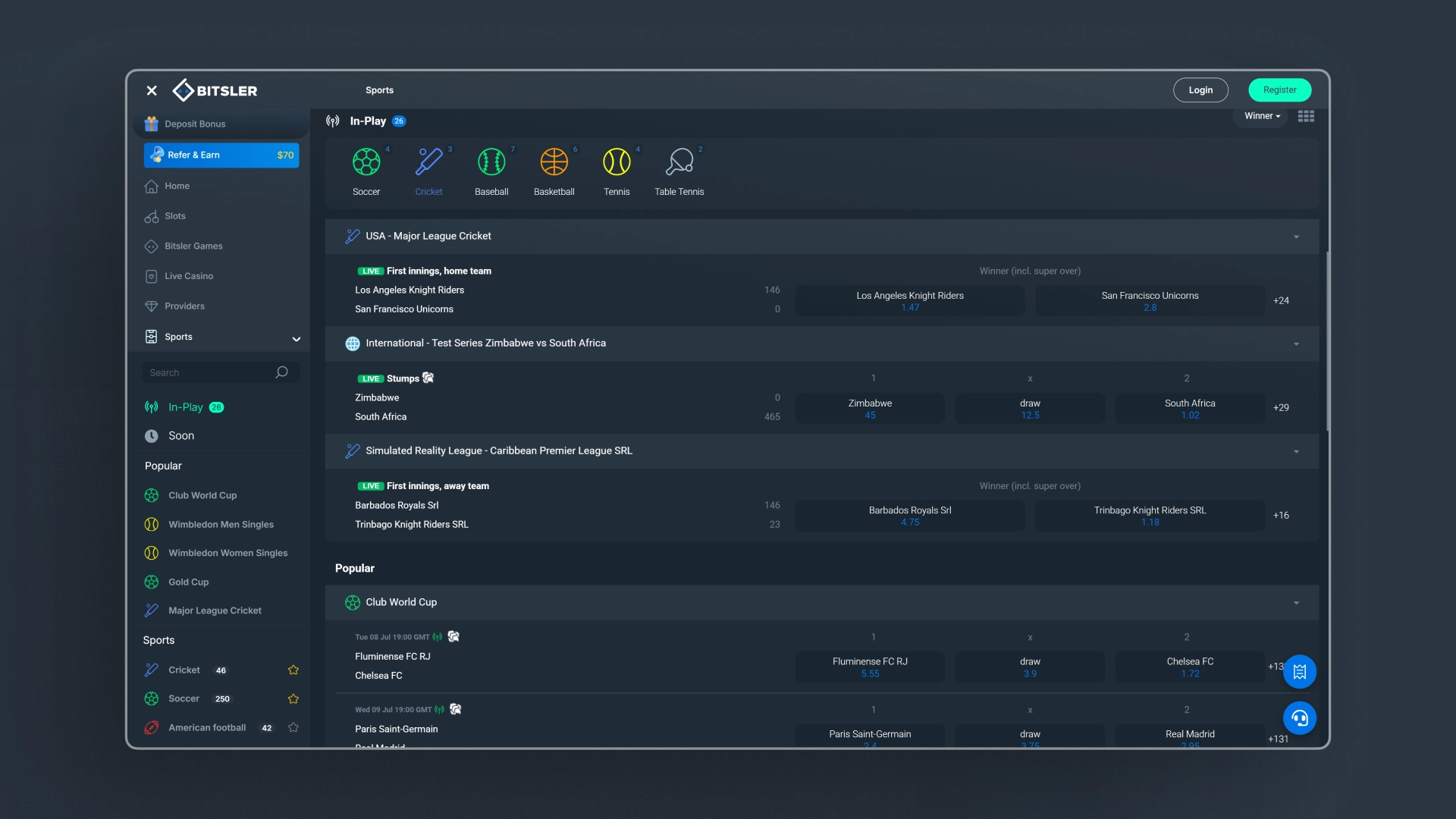Open Wimbledon Women Singles
Image resolution: width=1456 pixels, height=819 pixels.
[x=216, y=553]
